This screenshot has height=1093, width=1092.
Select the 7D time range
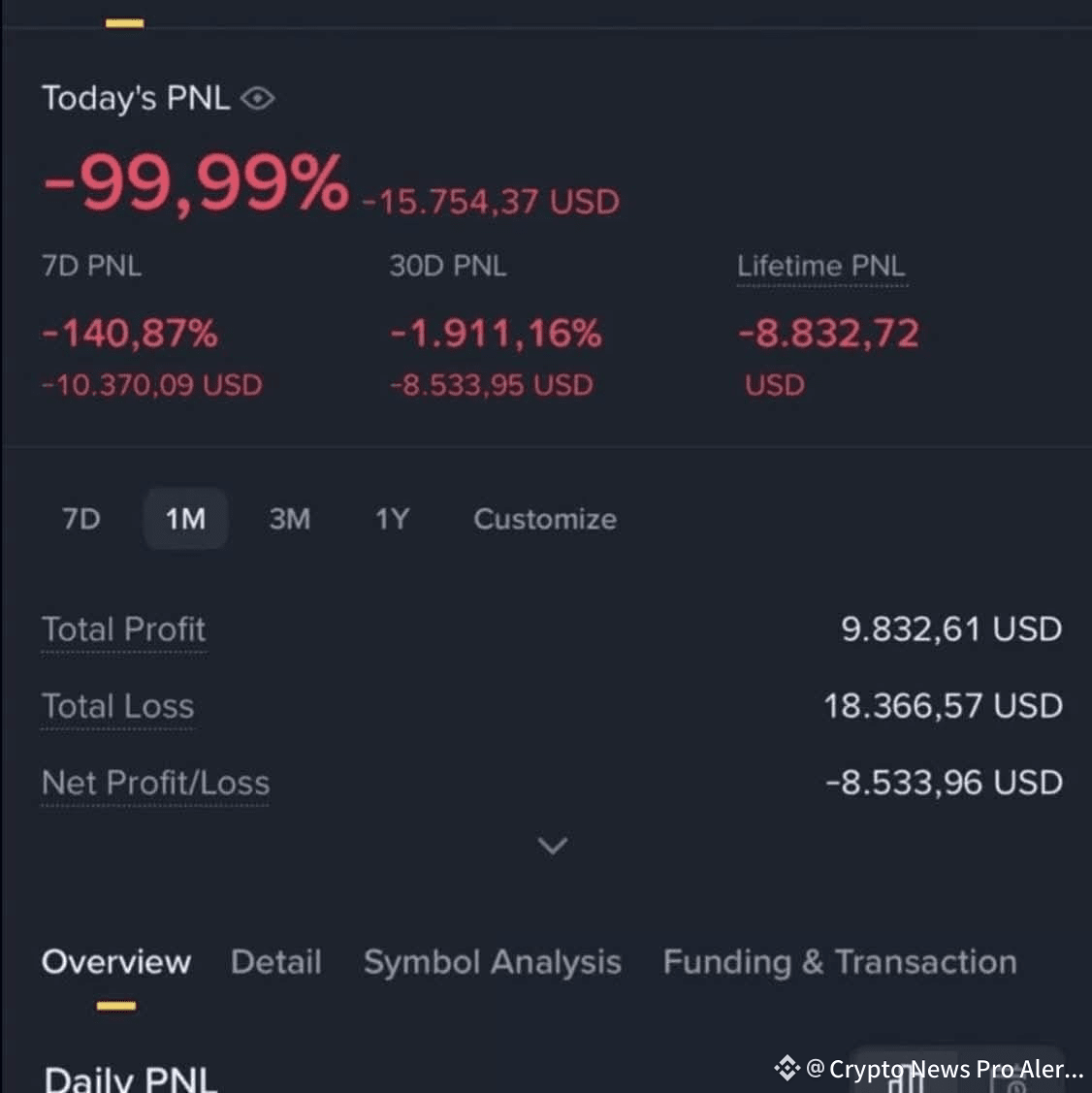click(80, 519)
